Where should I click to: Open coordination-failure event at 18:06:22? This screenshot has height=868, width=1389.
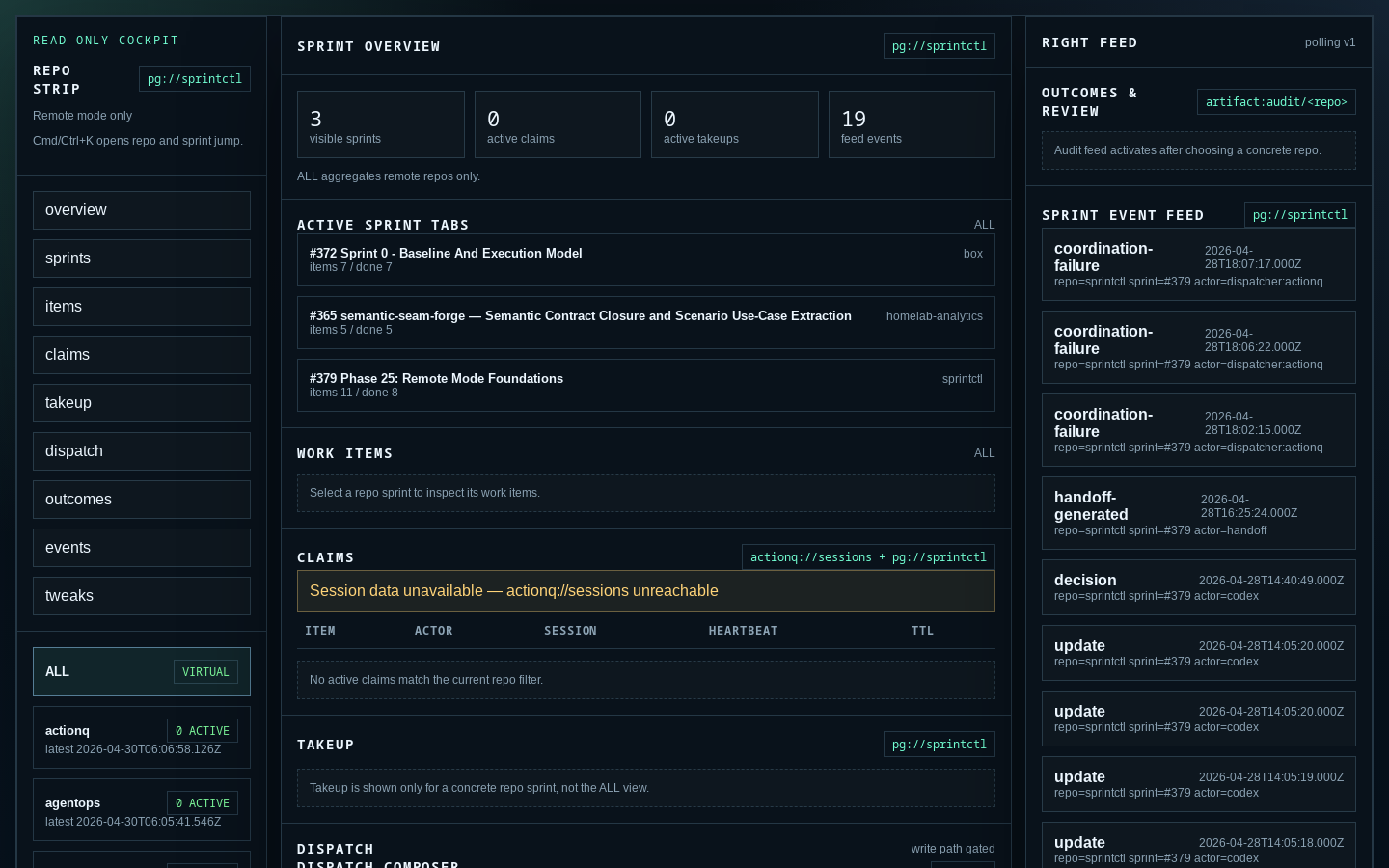pyautogui.click(x=1199, y=347)
